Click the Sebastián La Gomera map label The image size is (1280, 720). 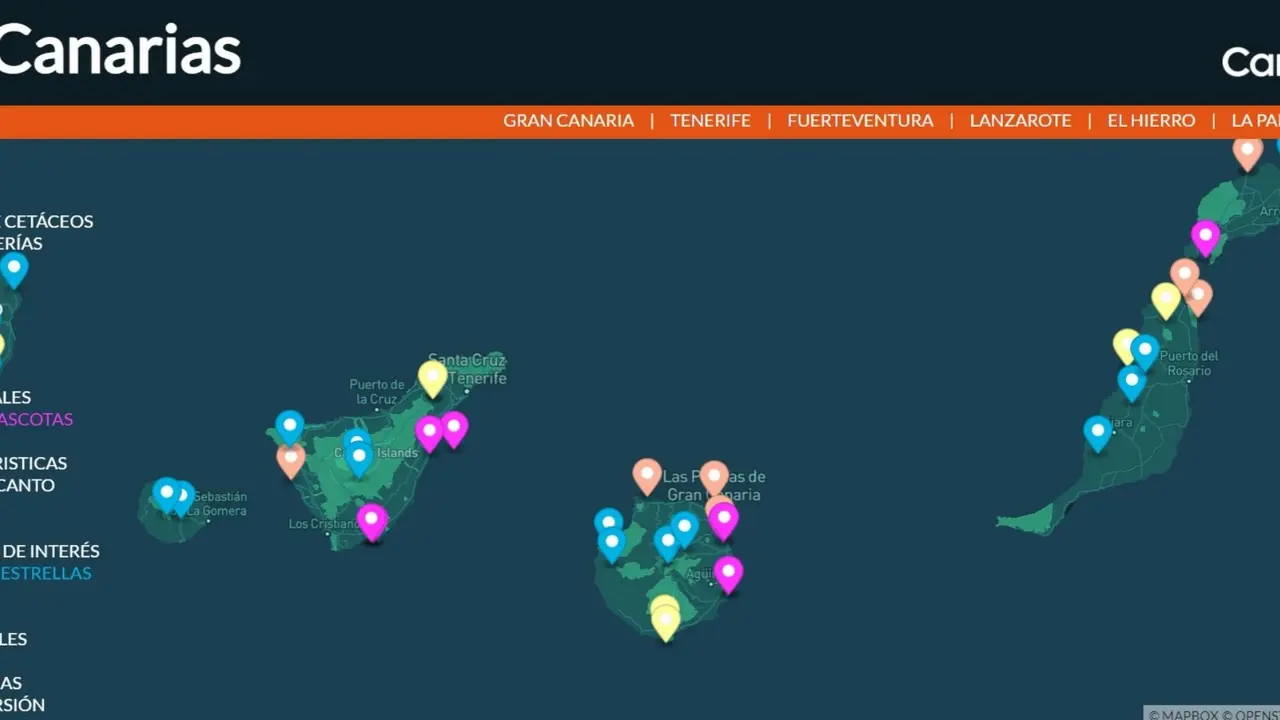point(220,503)
